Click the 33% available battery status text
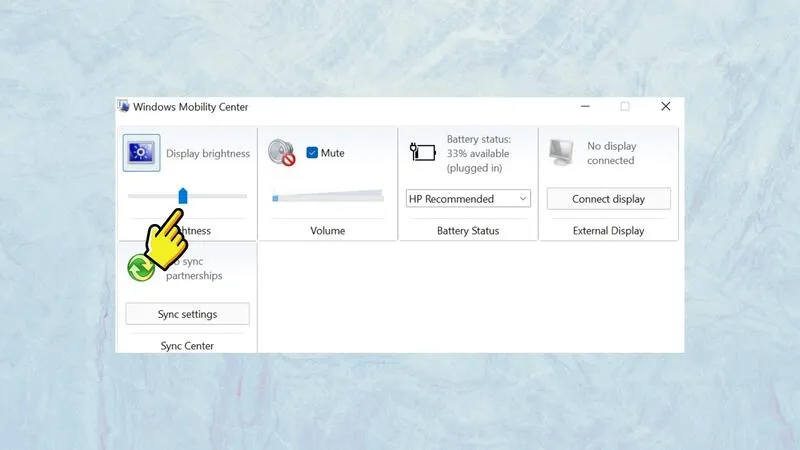Screen dimensions: 800x450 point(477,153)
